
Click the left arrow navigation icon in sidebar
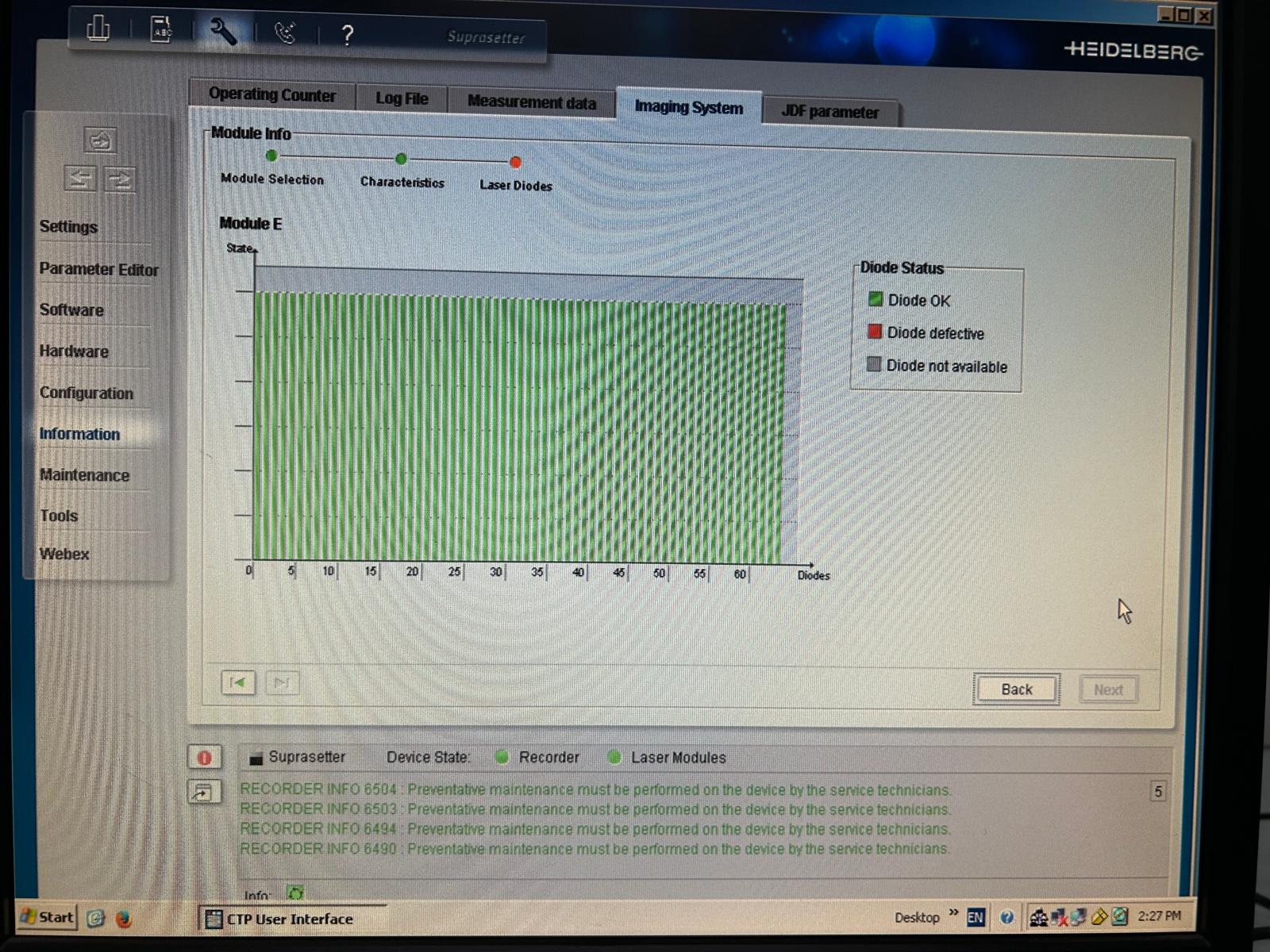pyautogui.click(x=80, y=178)
